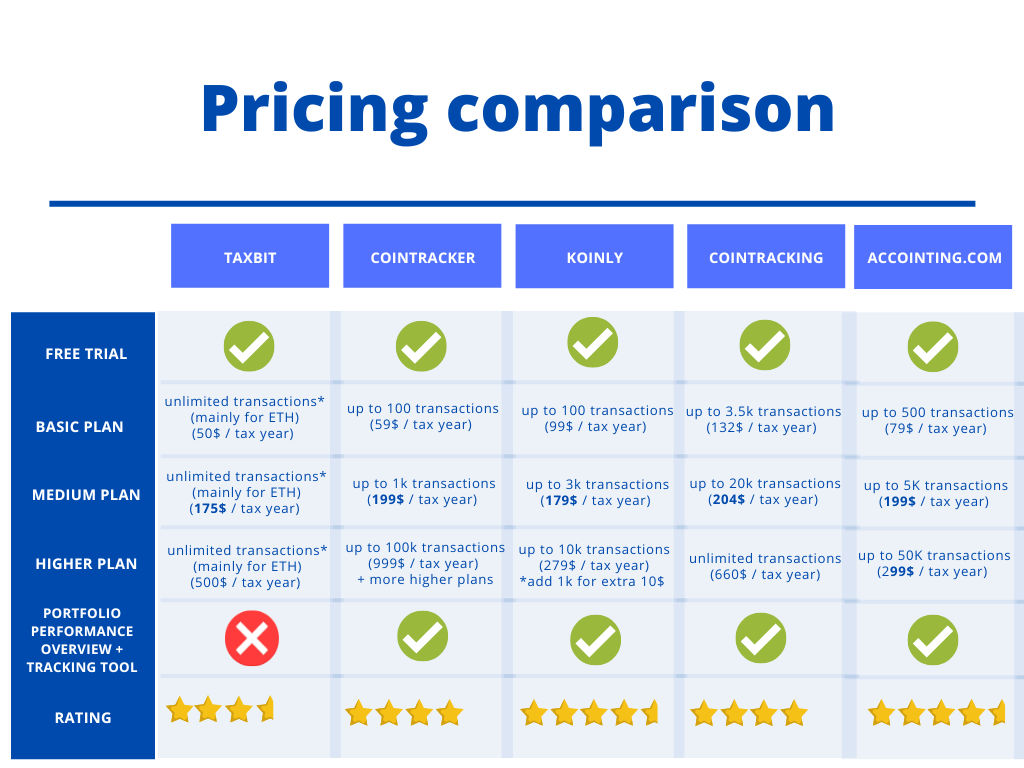1024x768 pixels.
Task: Click the RATING row label
Action: (x=83, y=718)
